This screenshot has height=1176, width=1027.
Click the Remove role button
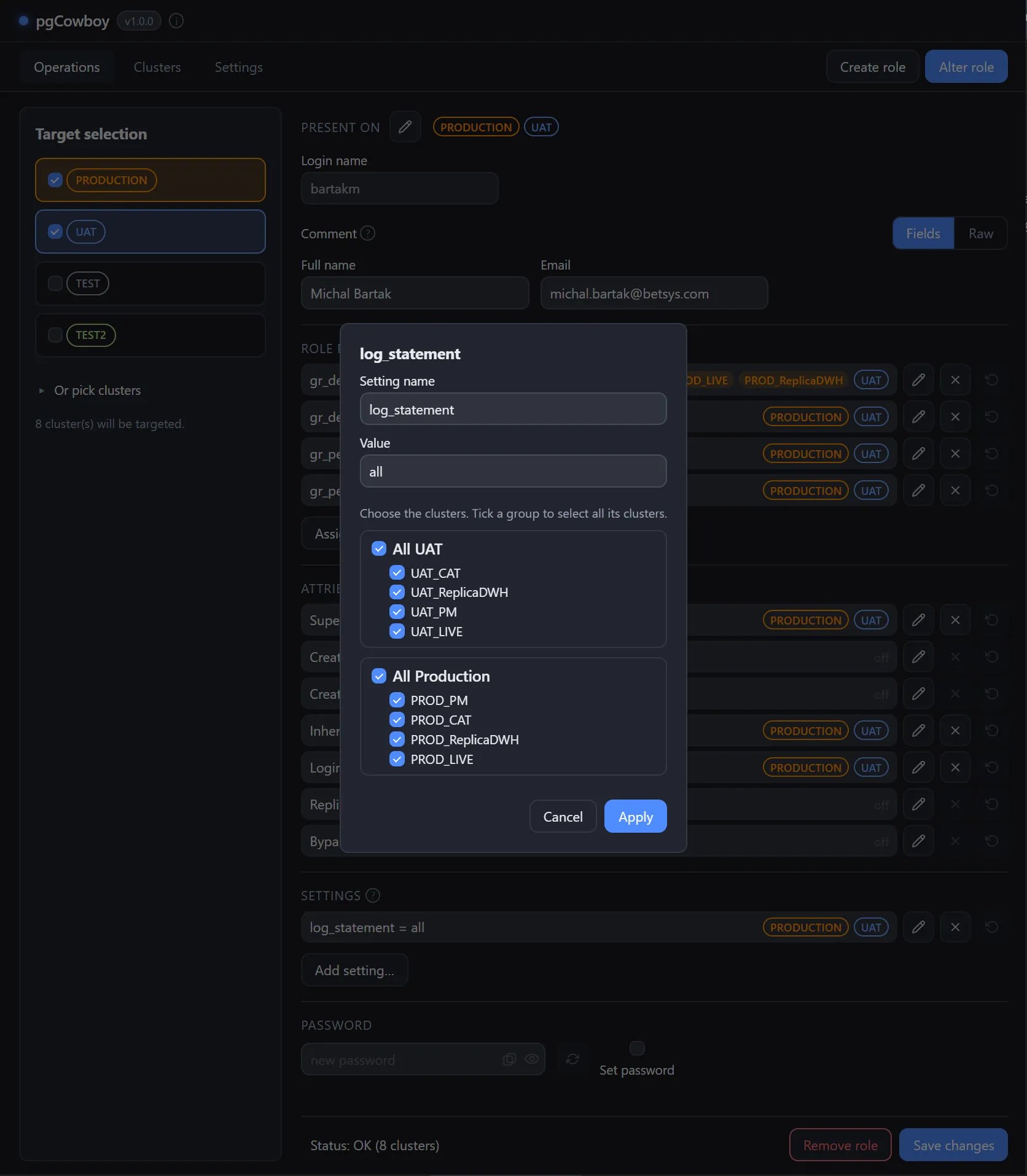coord(840,1145)
